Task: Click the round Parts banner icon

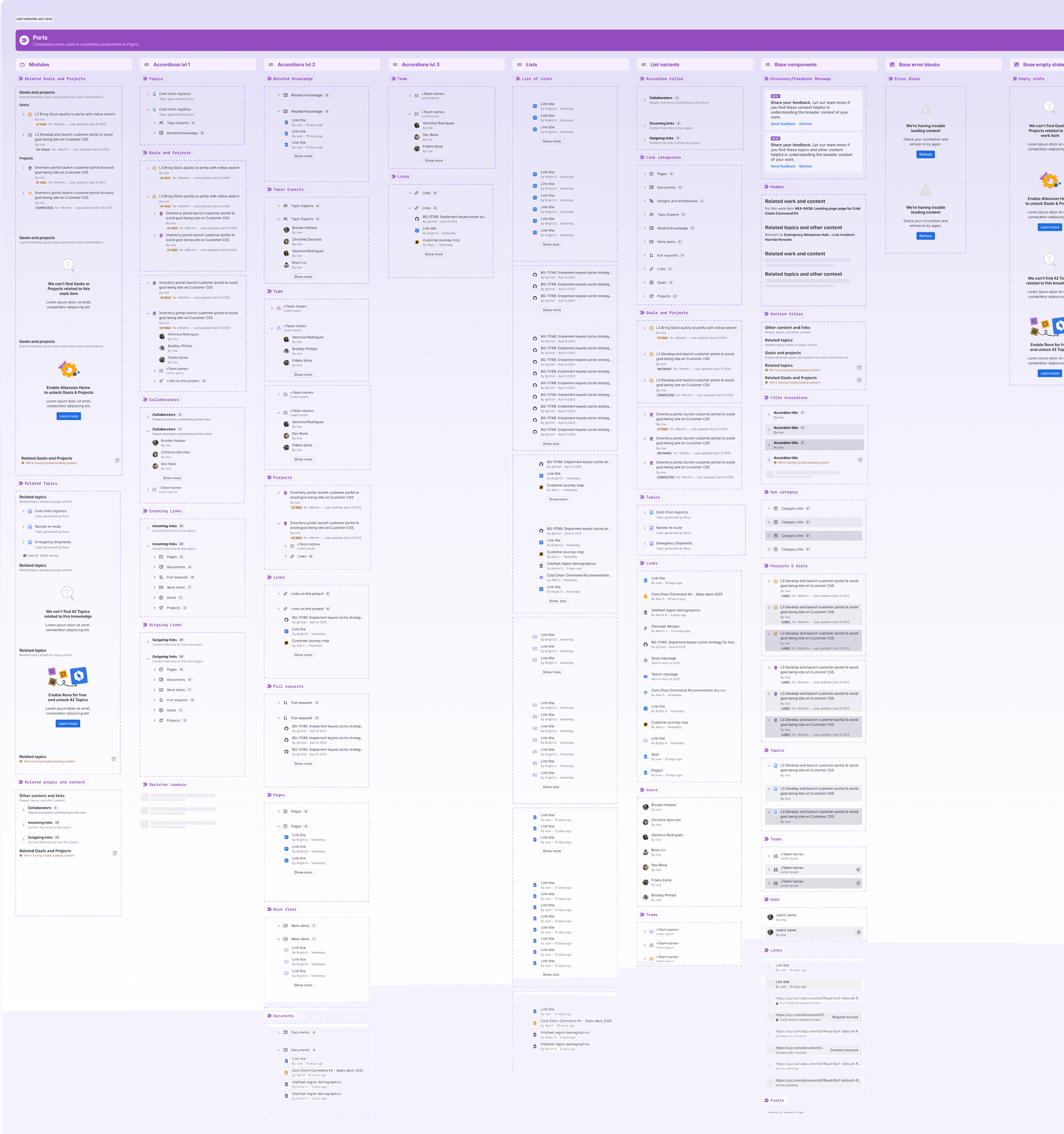Action: click(x=24, y=40)
